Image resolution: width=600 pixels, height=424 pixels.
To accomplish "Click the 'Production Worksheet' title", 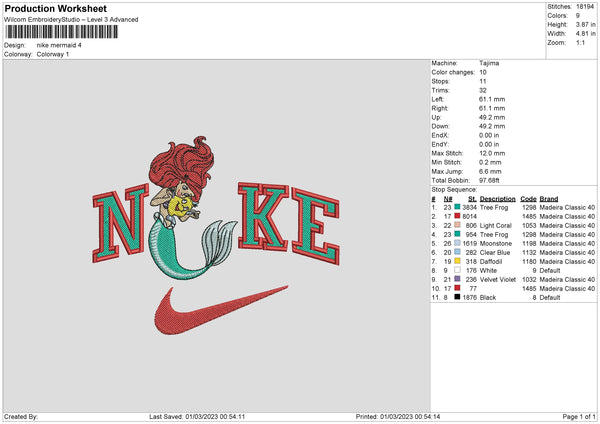I will click(55, 8).
